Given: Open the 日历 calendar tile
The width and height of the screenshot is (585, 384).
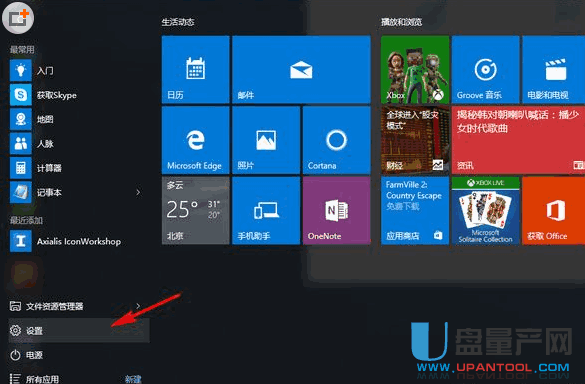Looking at the screenshot, I should point(195,69).
